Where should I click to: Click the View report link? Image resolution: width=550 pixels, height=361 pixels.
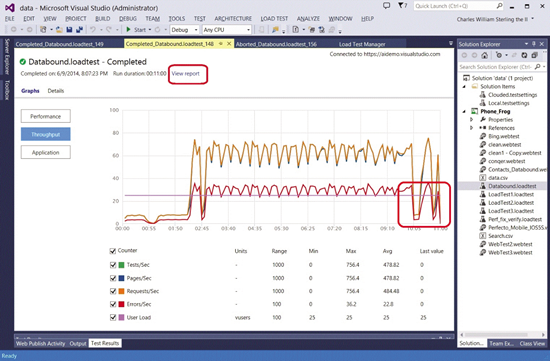pos(185,74)
